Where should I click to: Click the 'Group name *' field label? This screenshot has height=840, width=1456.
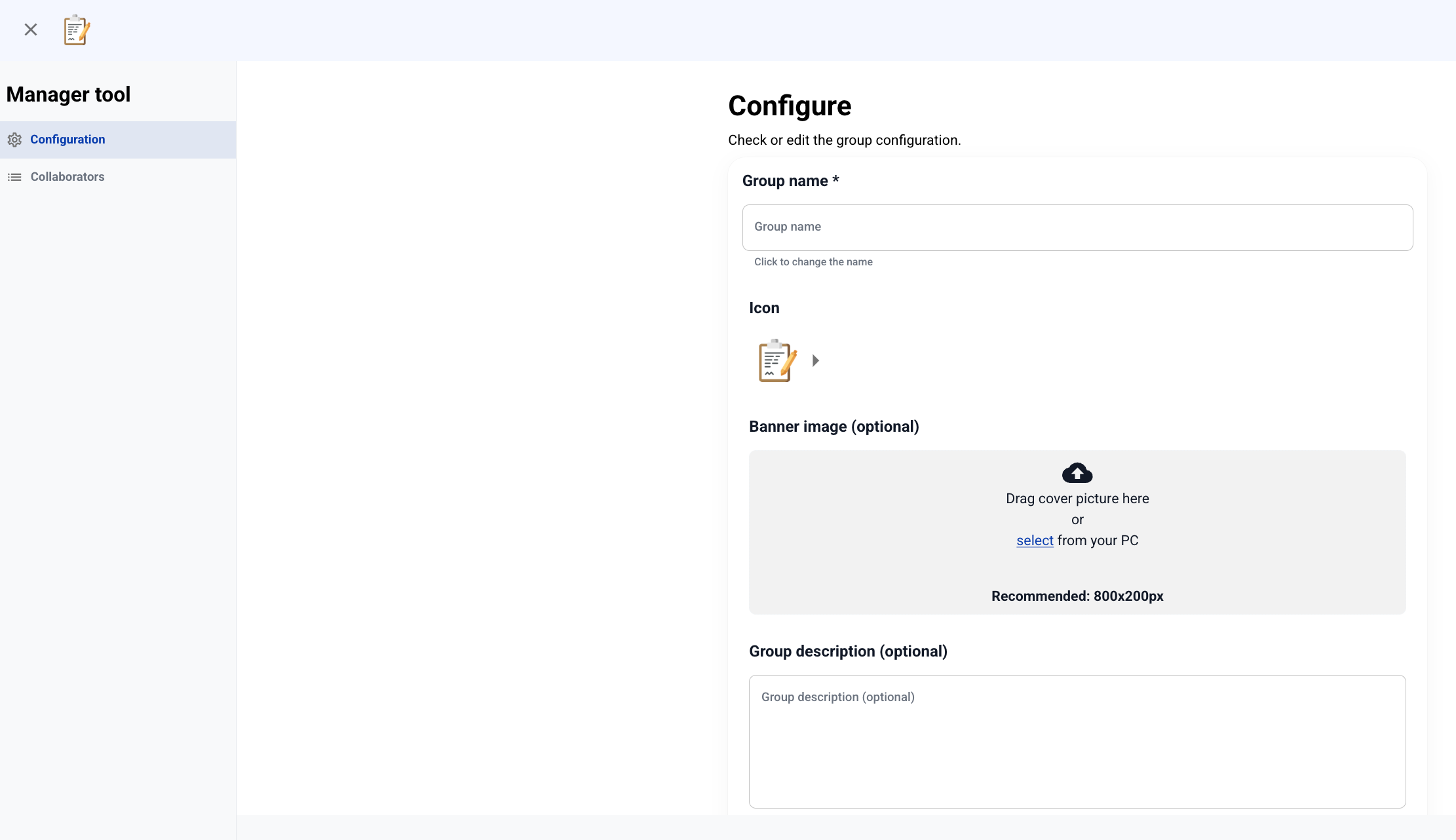(790, 181)
